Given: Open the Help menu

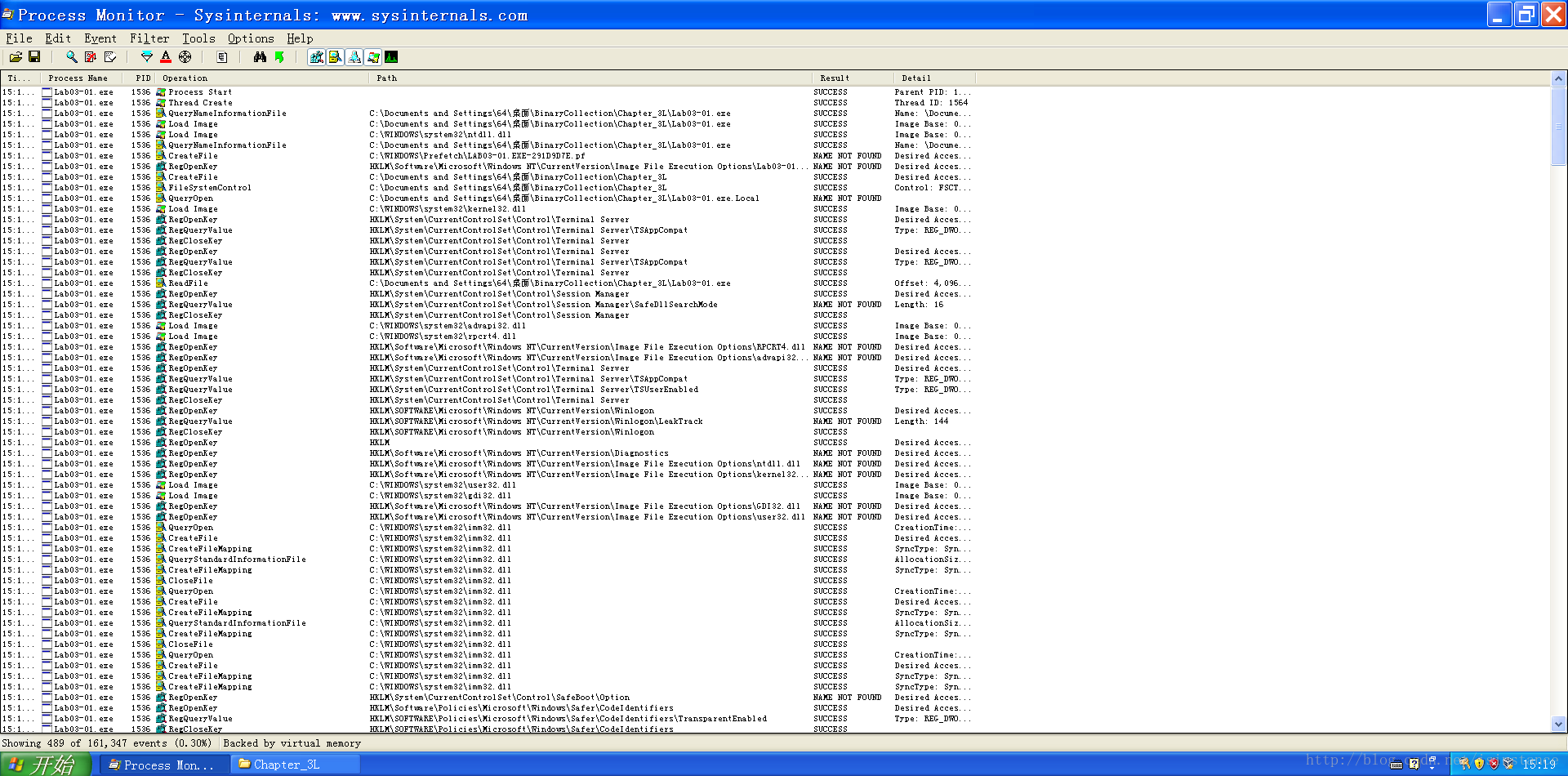Looking at the screenshot, I should pyautogui.click(x=300, y=38).
